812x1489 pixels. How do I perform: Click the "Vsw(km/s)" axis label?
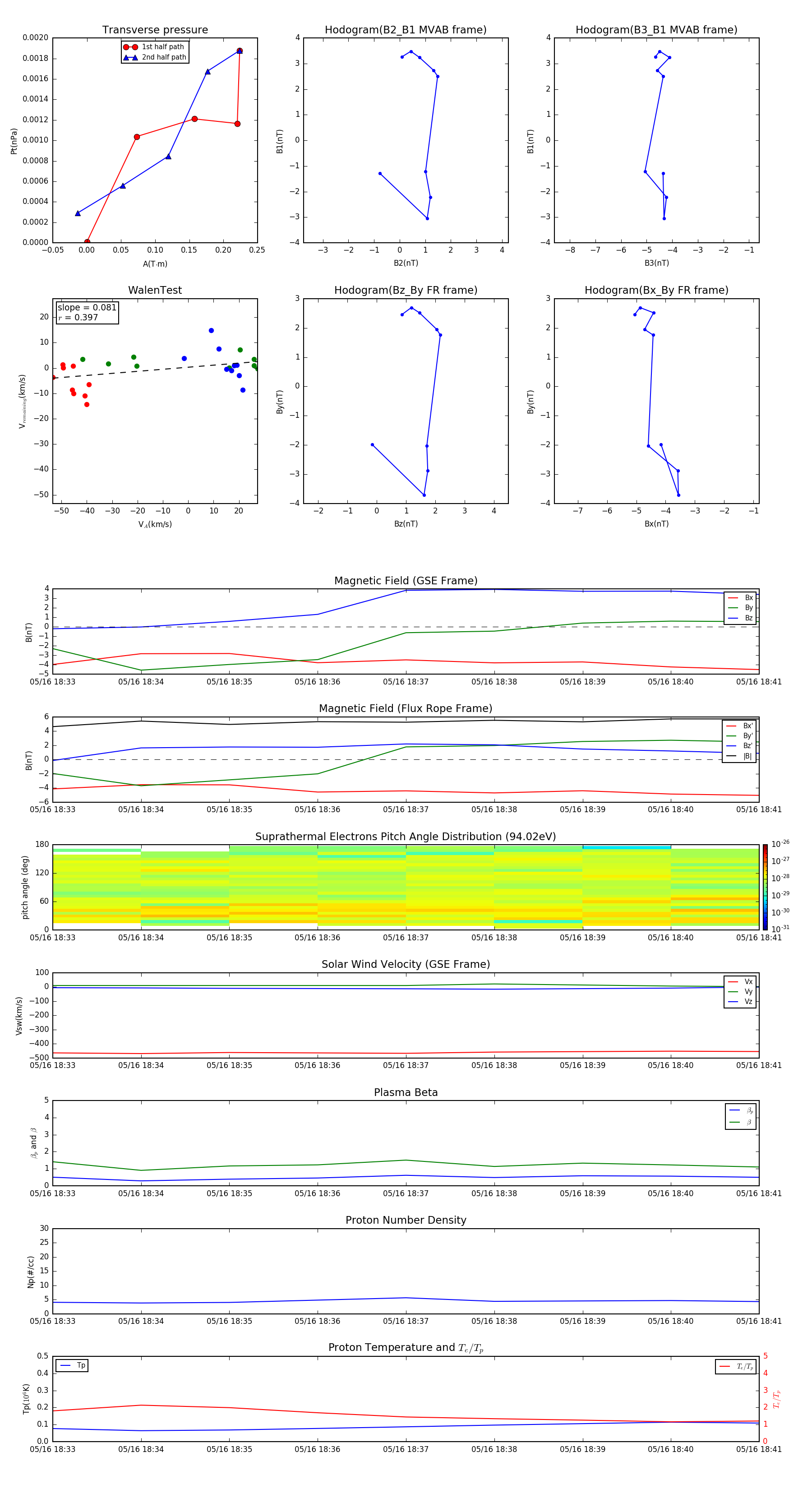(x=19, y=1016)
